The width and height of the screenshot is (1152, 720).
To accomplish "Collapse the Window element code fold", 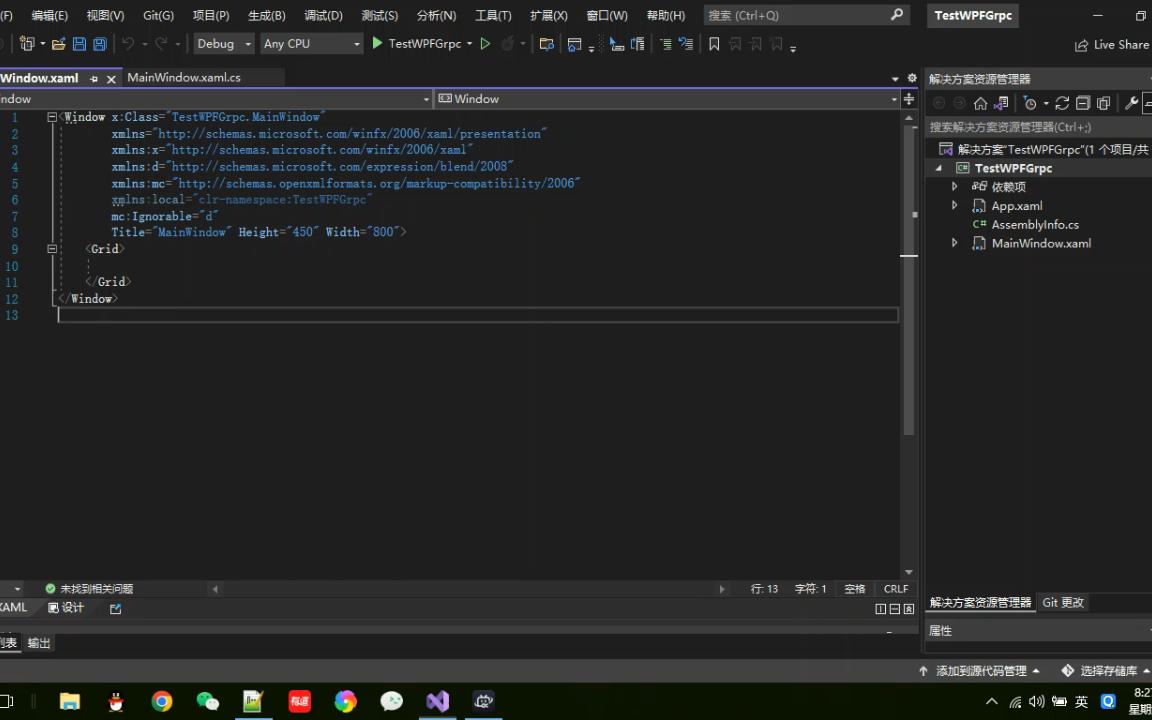I will pyautogui.click(x=51, y=117).
